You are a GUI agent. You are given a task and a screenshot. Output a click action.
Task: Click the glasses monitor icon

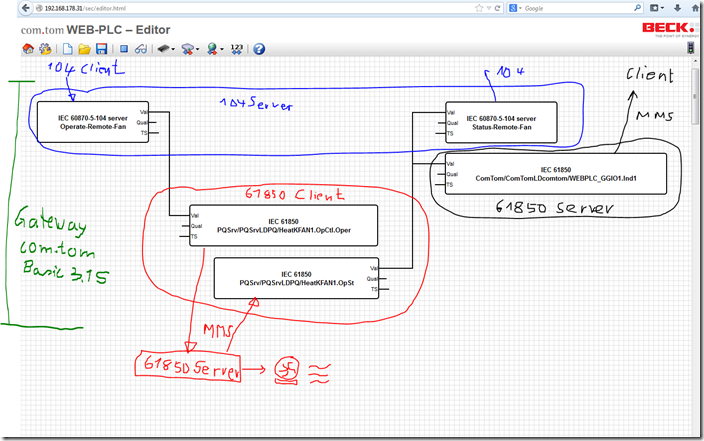(x=141, y=49)
